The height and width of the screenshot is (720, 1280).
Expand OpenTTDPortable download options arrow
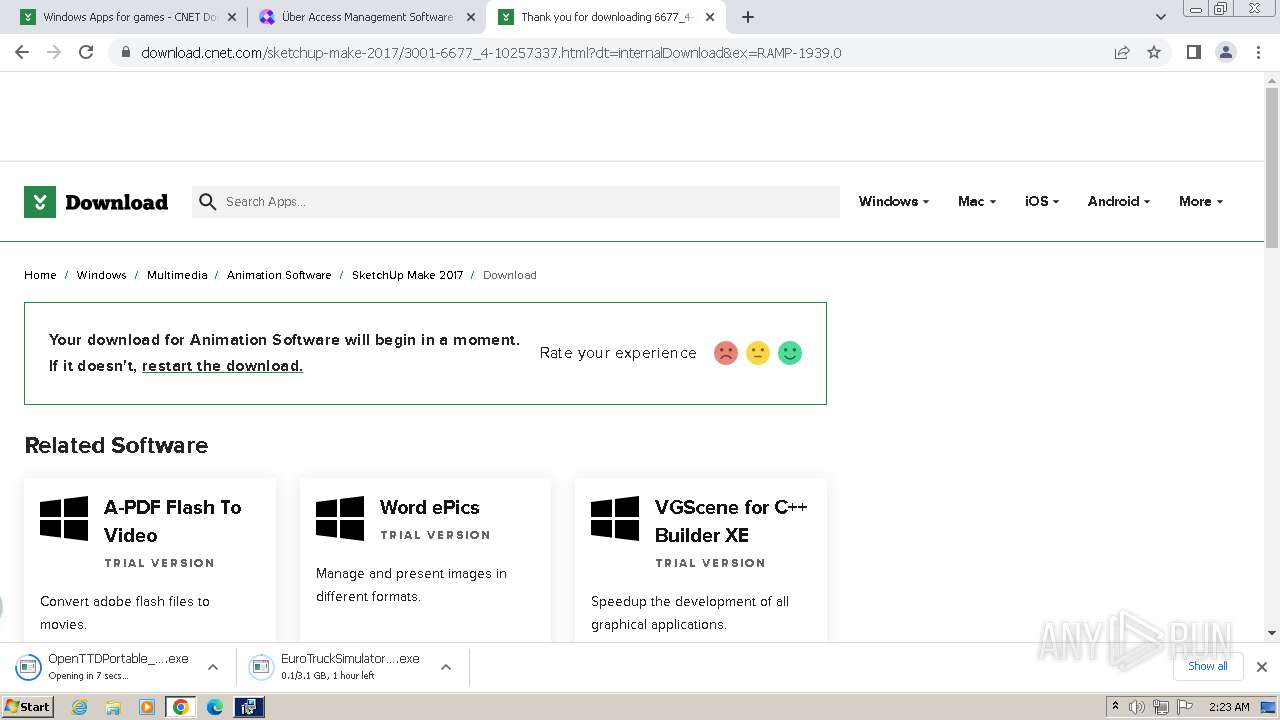213,667
